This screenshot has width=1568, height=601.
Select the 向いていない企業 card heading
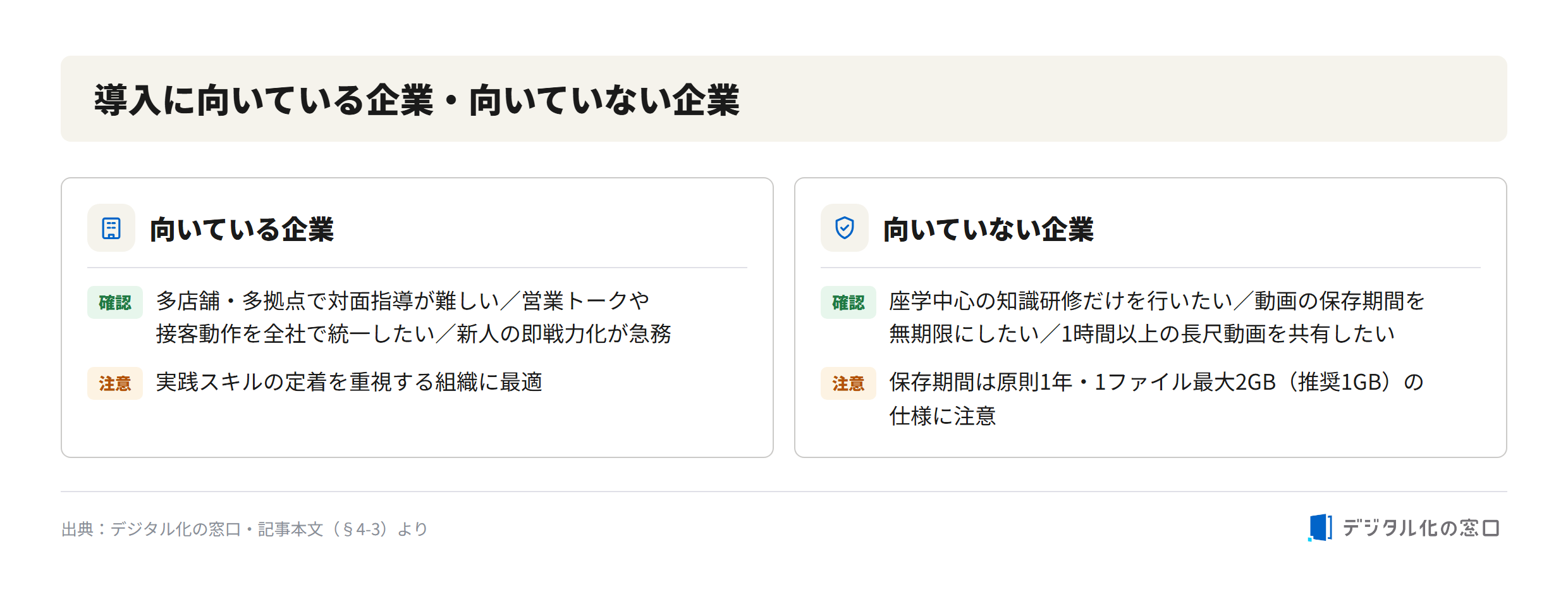[988, 229]
